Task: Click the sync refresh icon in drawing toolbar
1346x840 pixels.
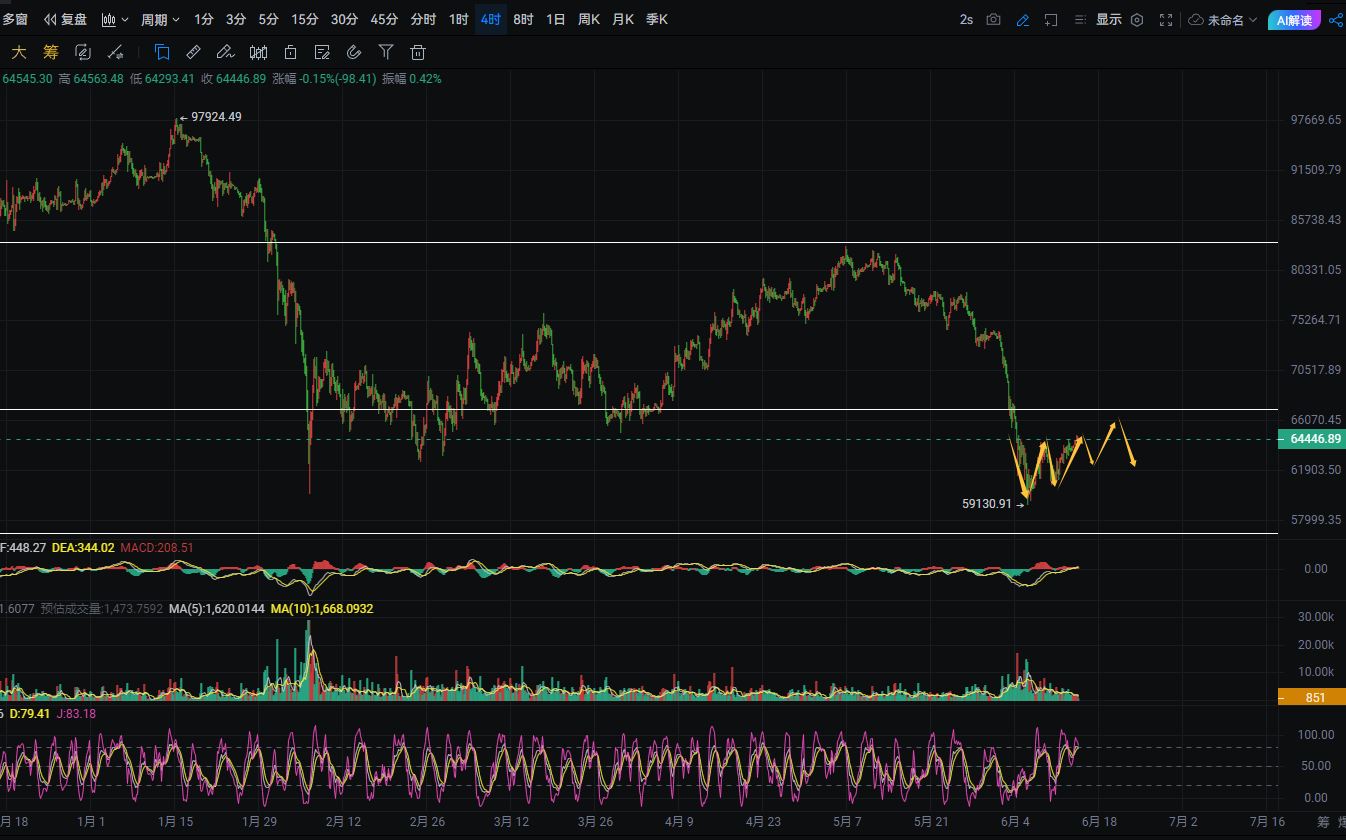Action: click(x=83, y=52)
